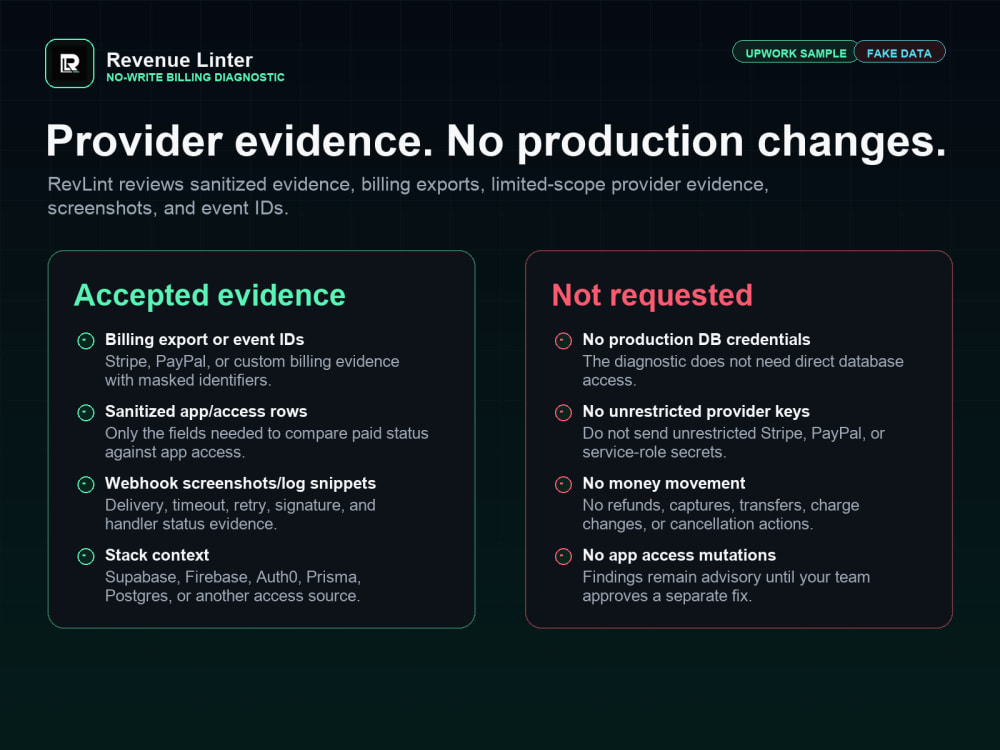Image resolution: width=1000 pixels, height=750 pixels.
Task: Click the 'diagnostic does not need direct database' text
Action: (x=743, y=371)
